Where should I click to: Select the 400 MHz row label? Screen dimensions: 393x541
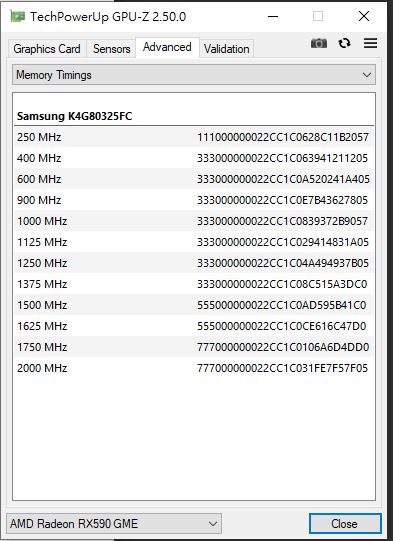(39, 158)
